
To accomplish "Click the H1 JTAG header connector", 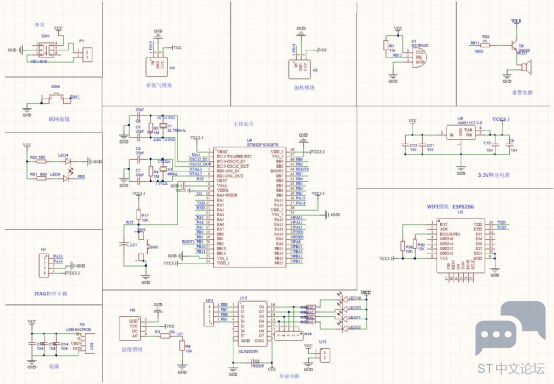I will click(43, 265).
